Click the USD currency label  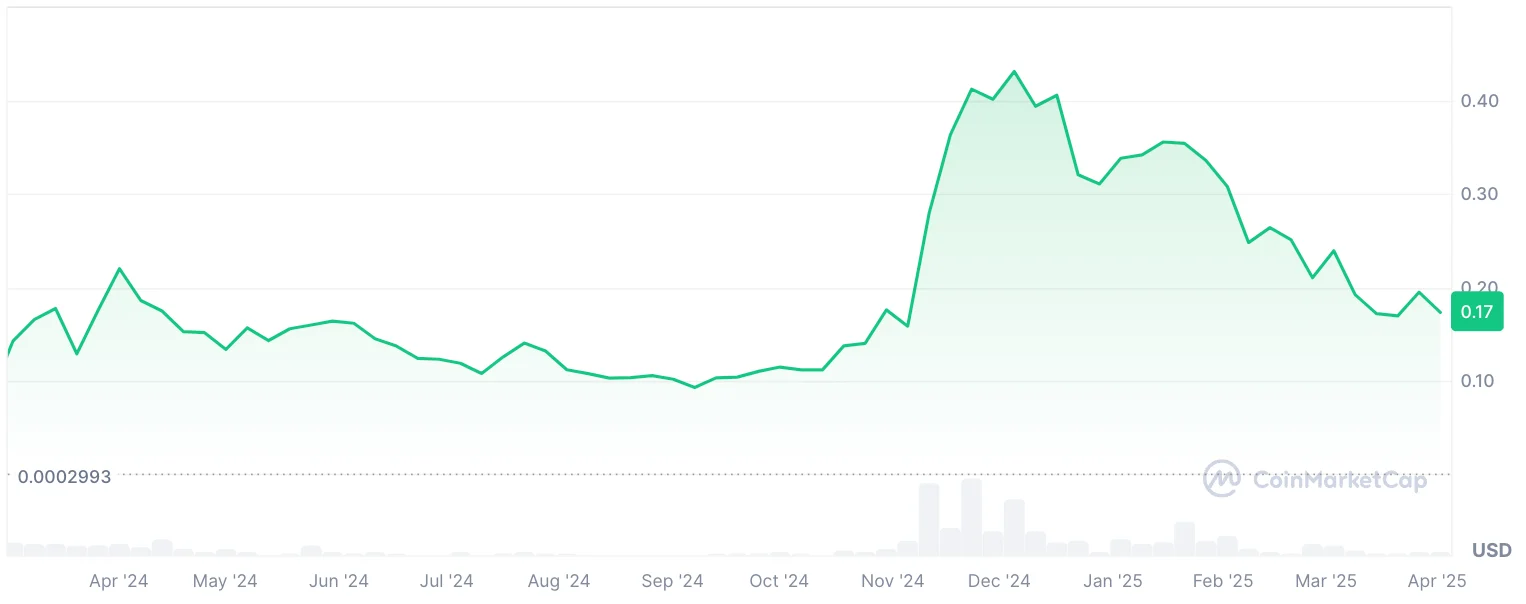pyautogui.click(x=1491, y=551)
